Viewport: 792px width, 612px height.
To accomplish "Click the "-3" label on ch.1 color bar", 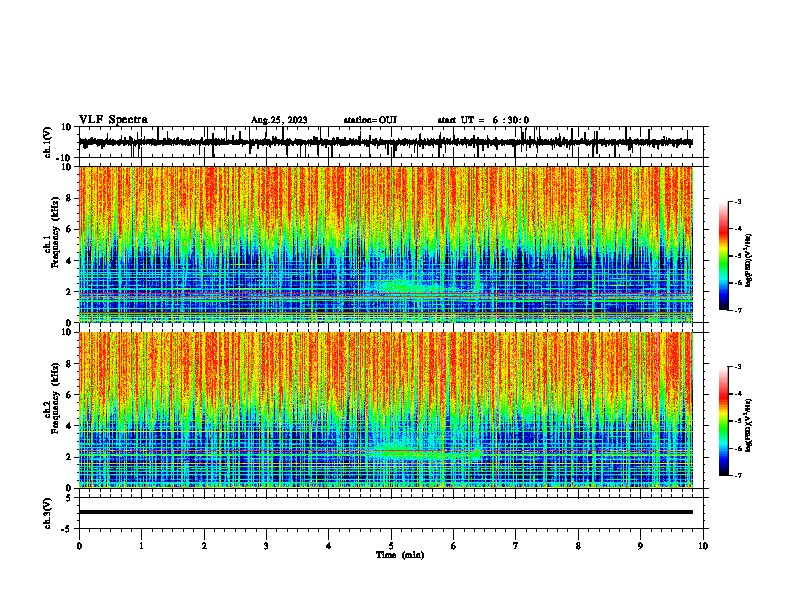I will tap(737, 201).
